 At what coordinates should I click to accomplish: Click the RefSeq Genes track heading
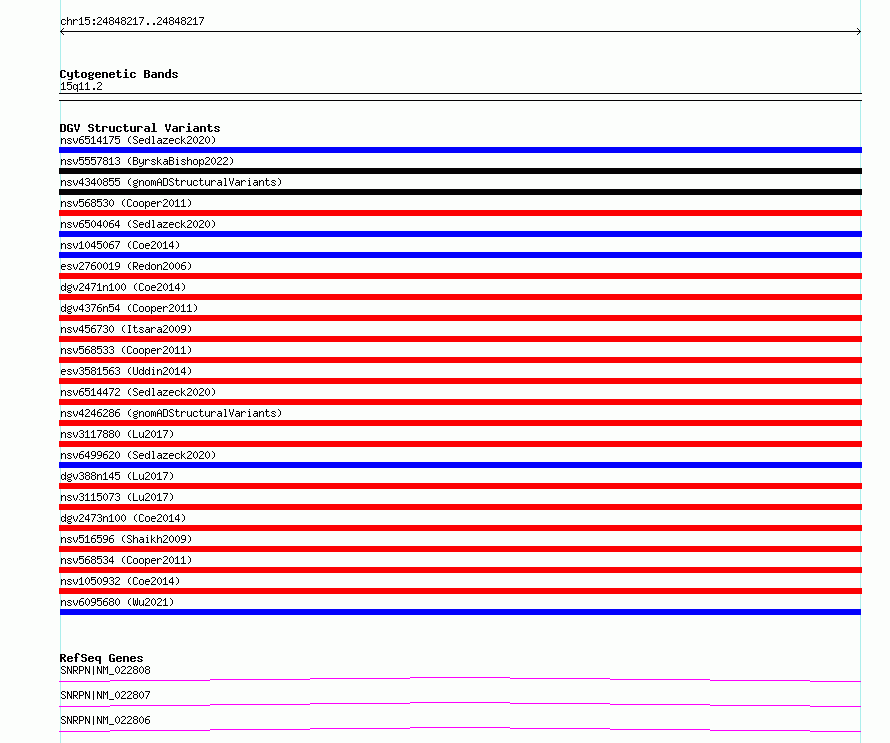[101, 658]
